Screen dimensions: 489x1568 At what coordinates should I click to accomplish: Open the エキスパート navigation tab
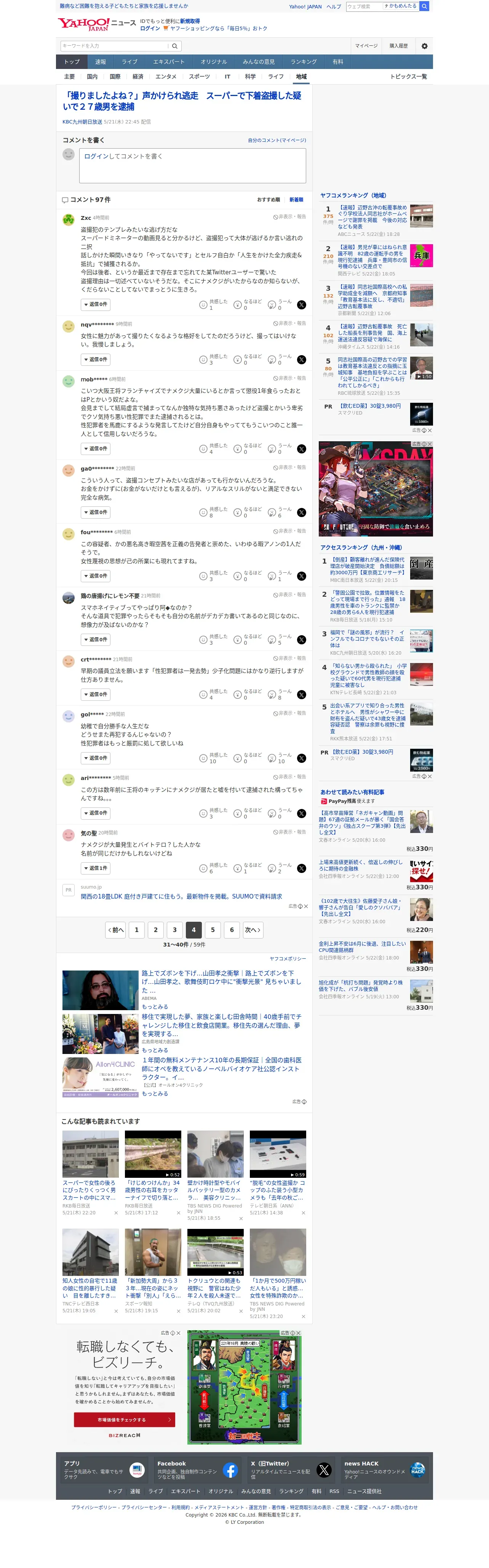click(168, 61)
